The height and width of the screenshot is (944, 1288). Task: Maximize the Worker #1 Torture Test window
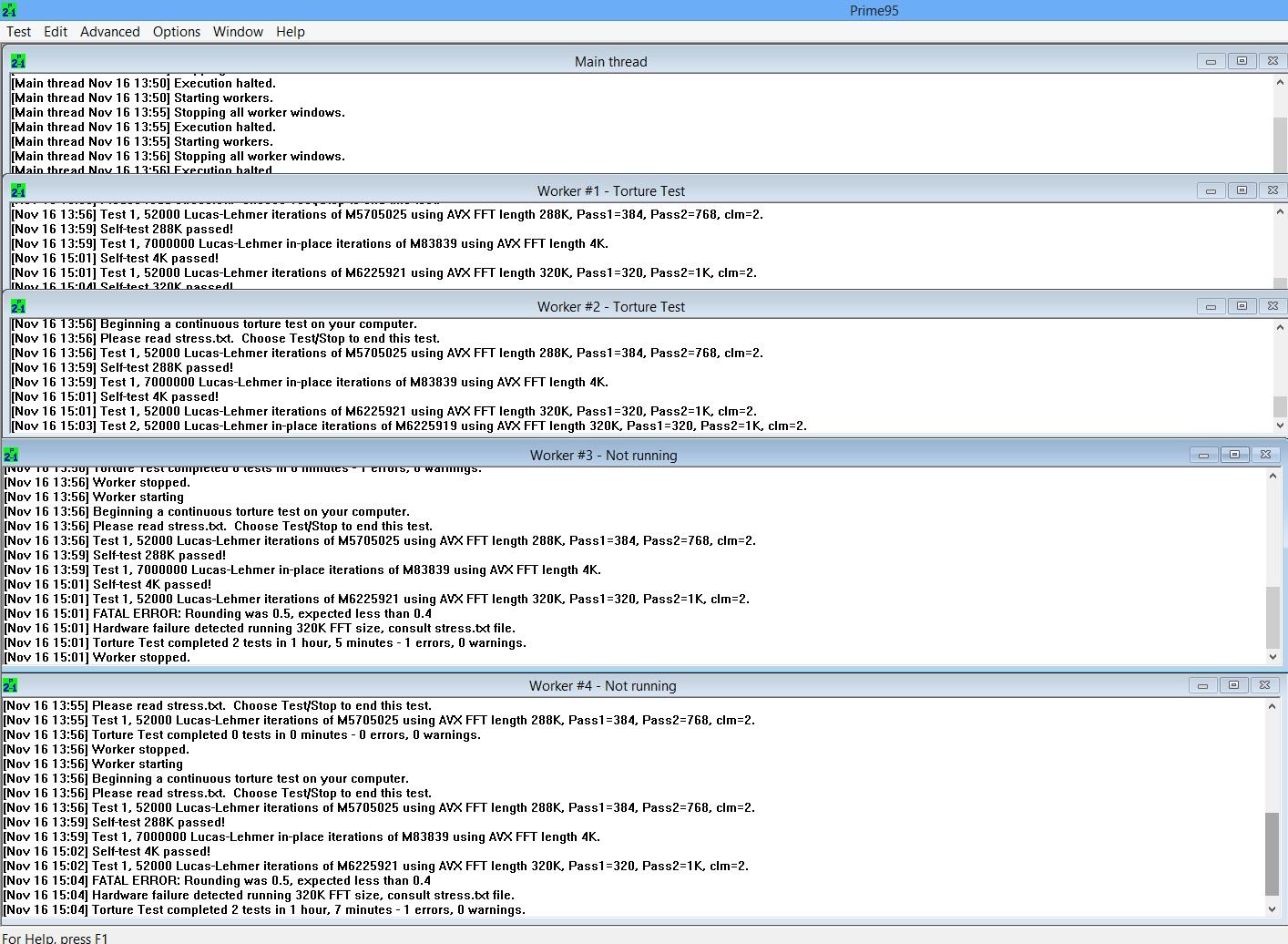[1242, 190]
